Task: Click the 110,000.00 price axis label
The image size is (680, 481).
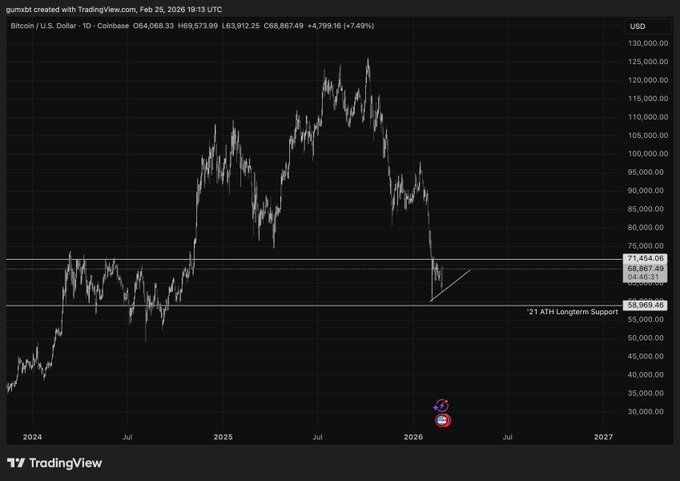Action: click(648, 117)
